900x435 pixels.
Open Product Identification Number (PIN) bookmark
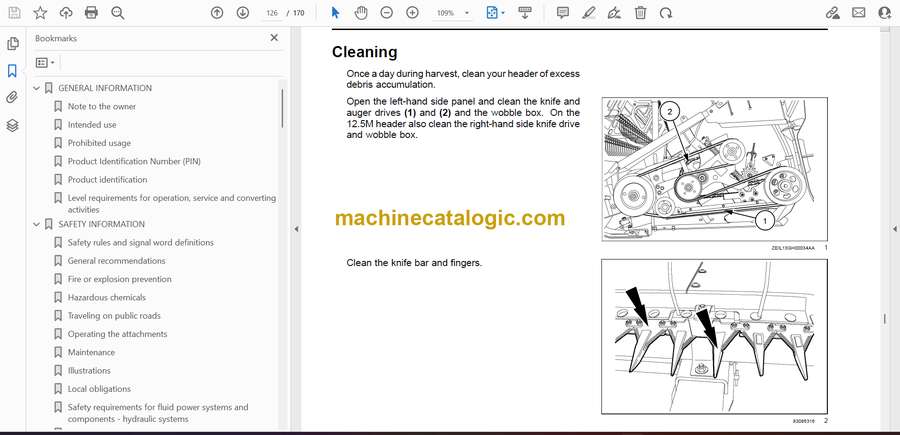pyautogui.click(x=134, y=162)
